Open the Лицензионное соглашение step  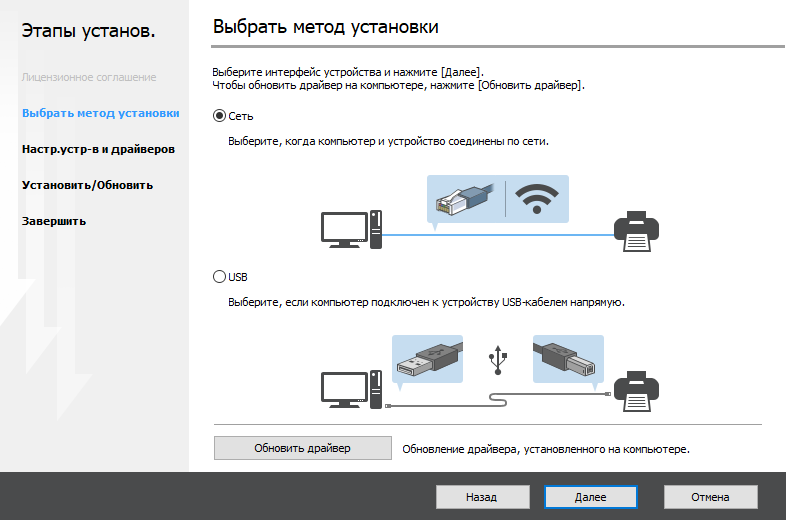(89, 77)
